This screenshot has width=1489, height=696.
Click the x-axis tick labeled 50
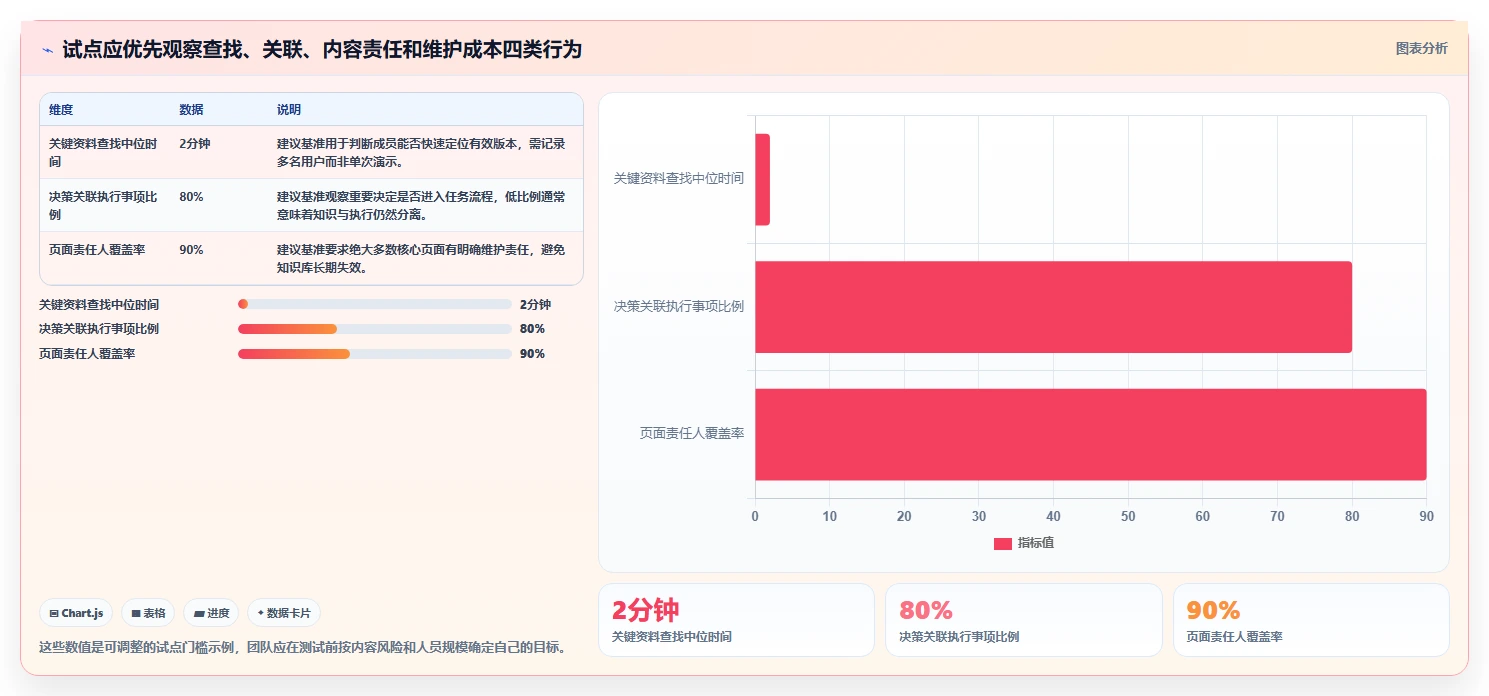point(1128,516)
